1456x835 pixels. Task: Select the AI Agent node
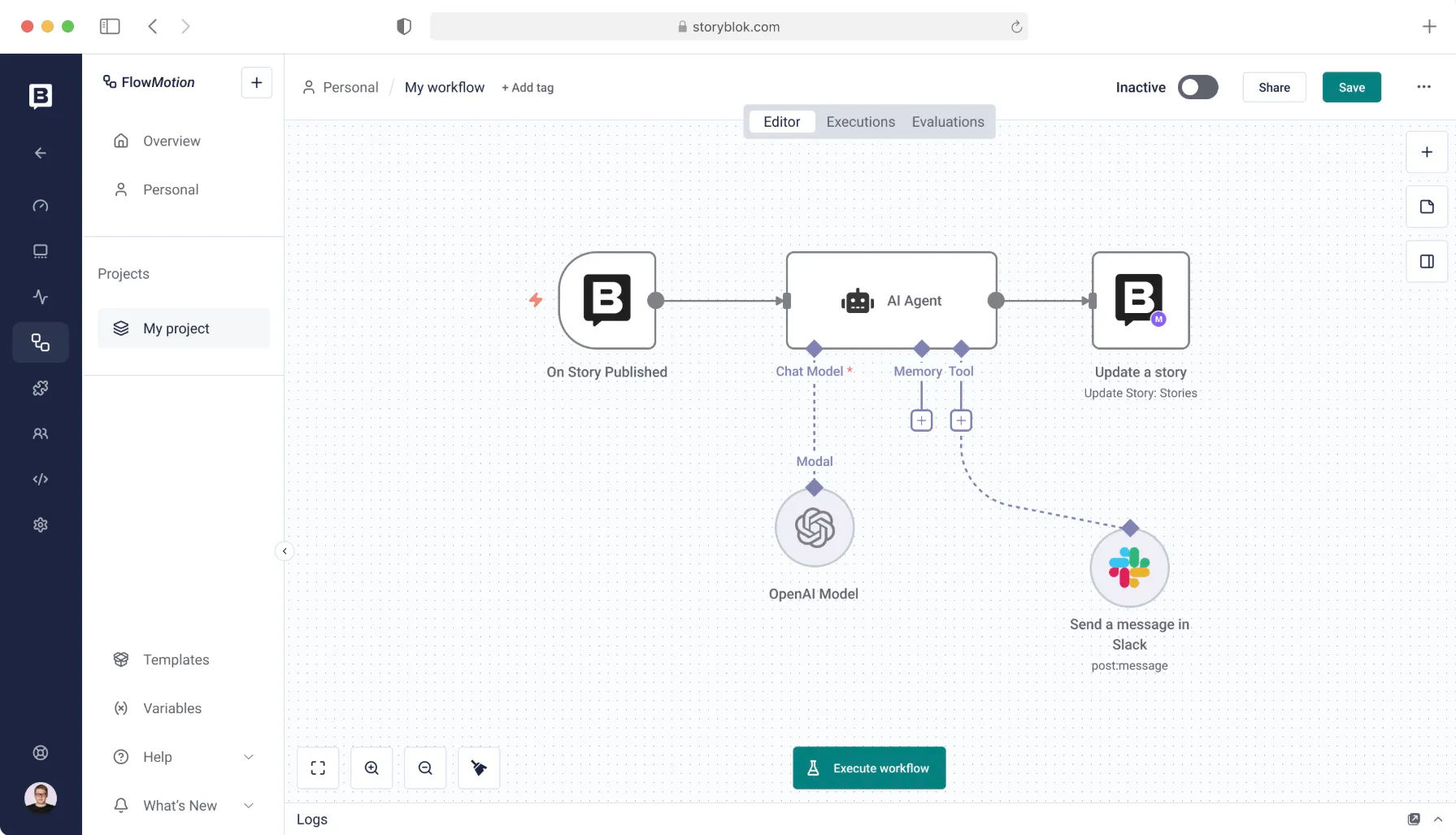click(891, 301)
